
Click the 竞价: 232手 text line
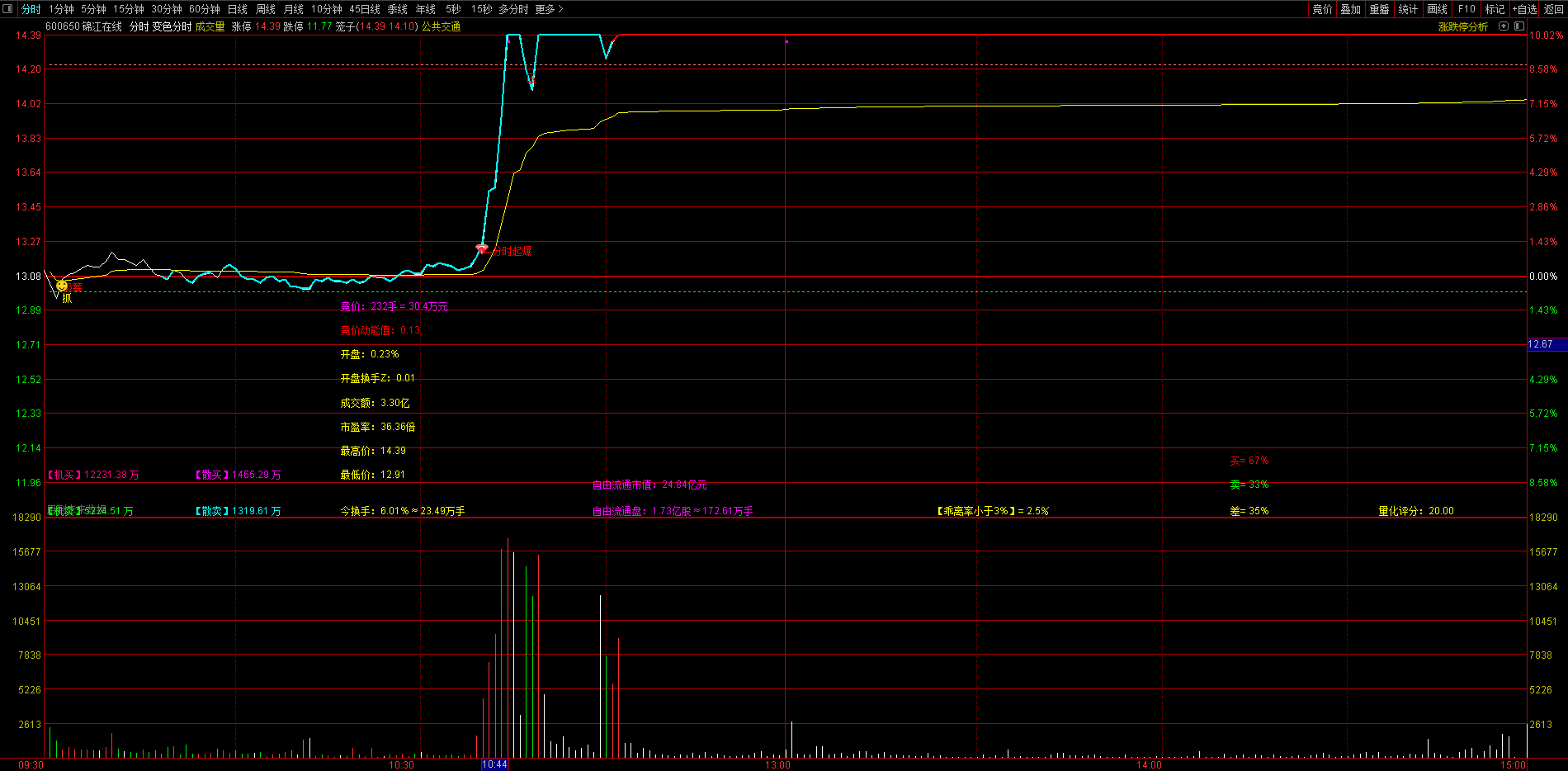tap(394, 306)
